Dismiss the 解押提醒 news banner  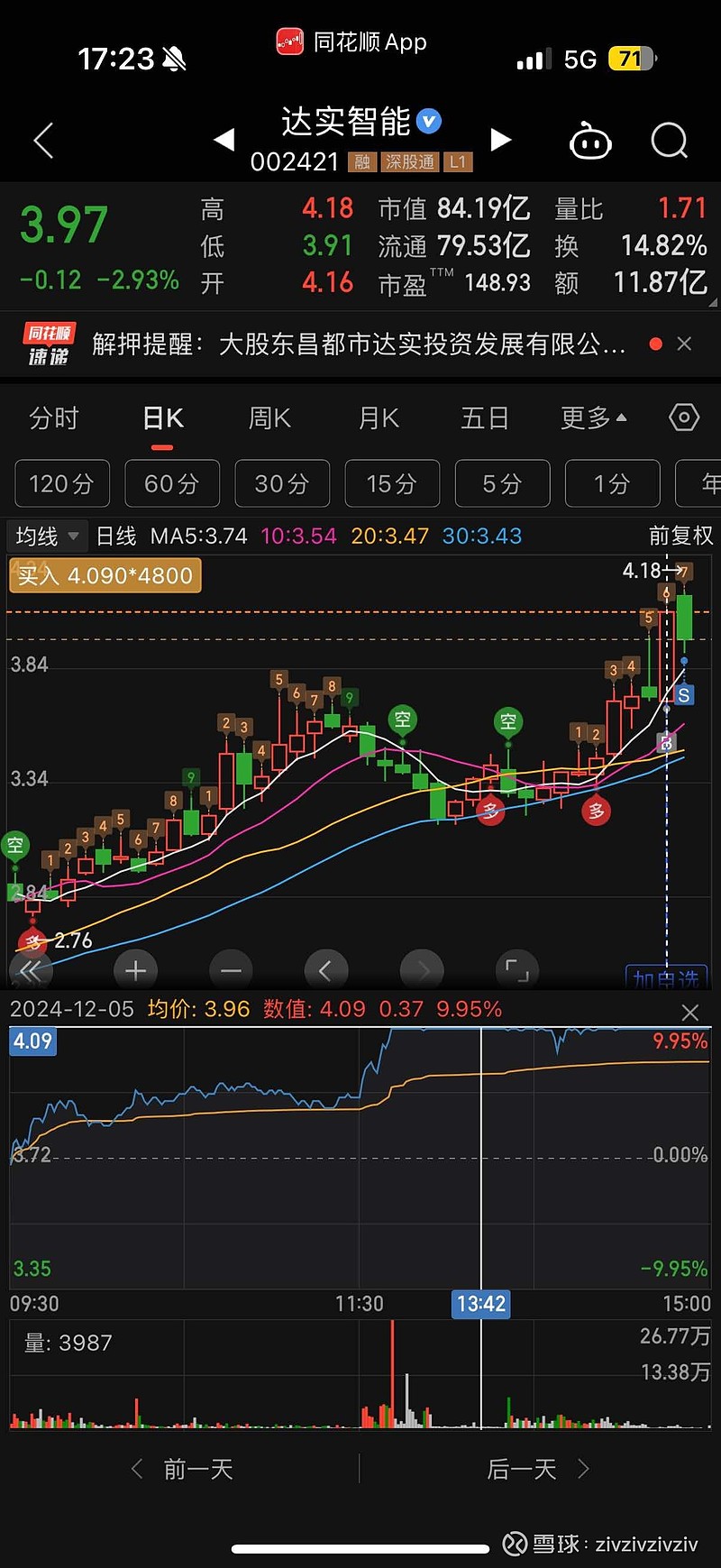coord(684,344)
